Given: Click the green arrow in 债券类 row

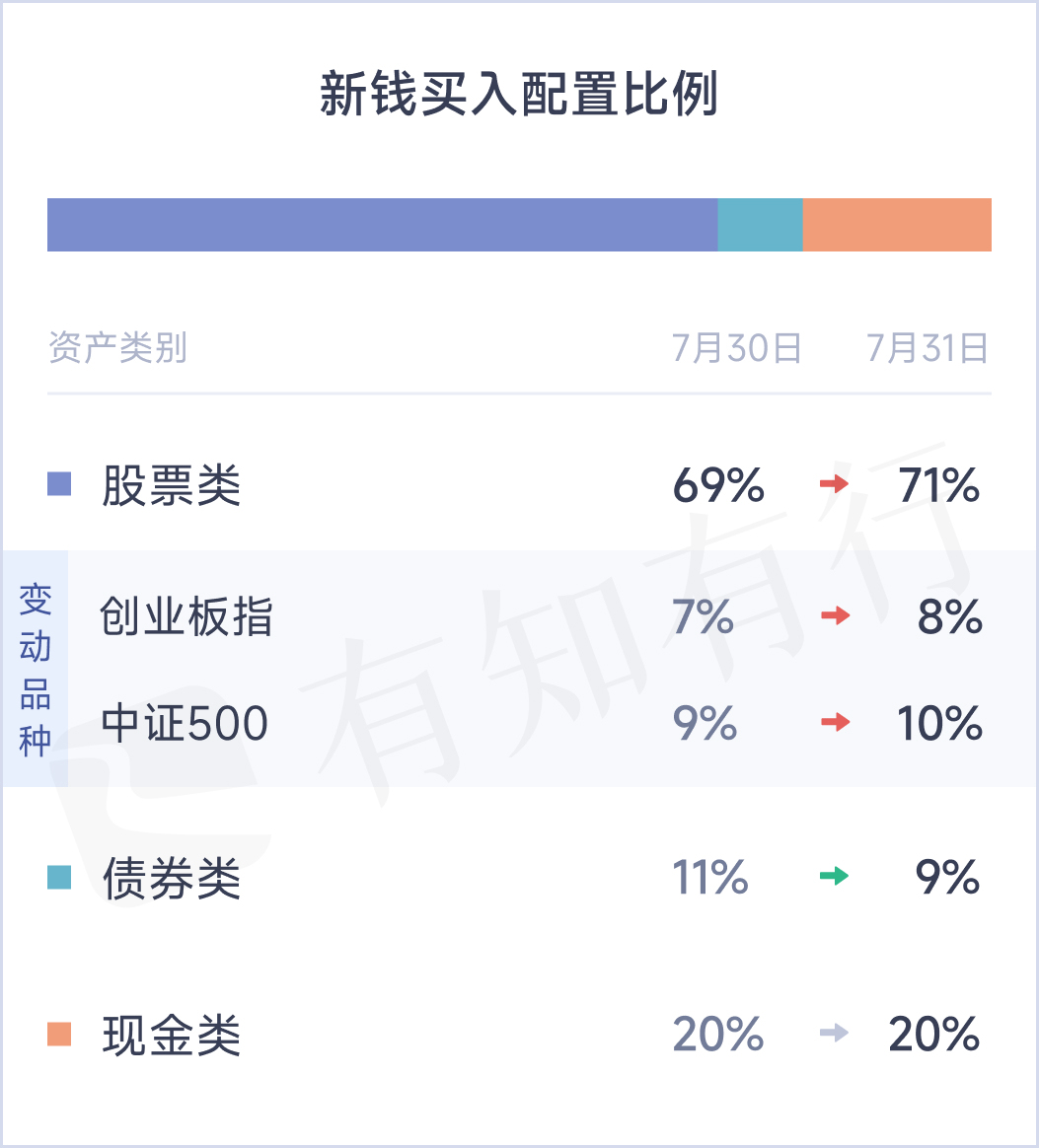Looking at the screenshot, I should (834, 876).
